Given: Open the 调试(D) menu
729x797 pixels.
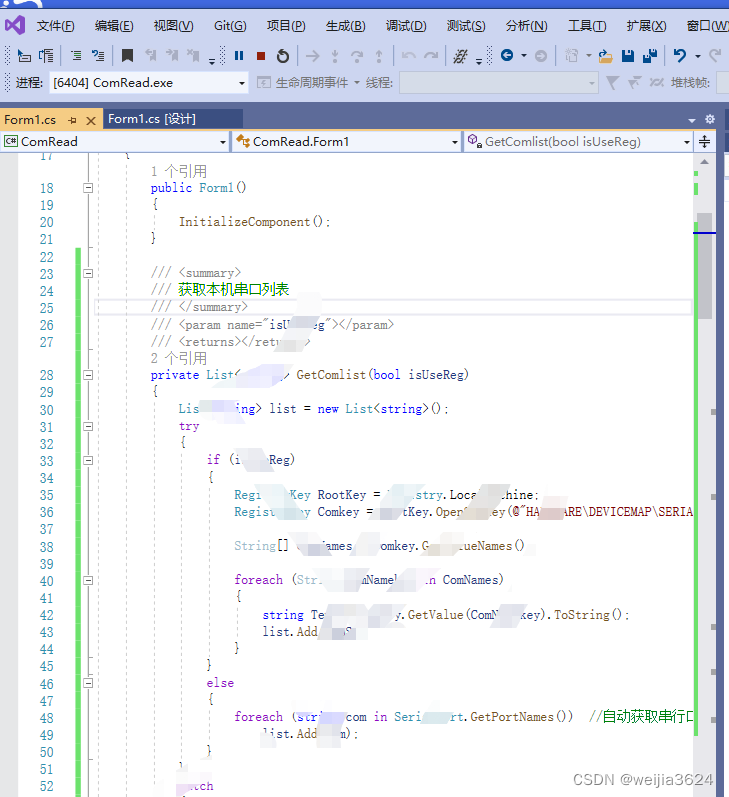Looking at the screenshot, I should [406, 25].
